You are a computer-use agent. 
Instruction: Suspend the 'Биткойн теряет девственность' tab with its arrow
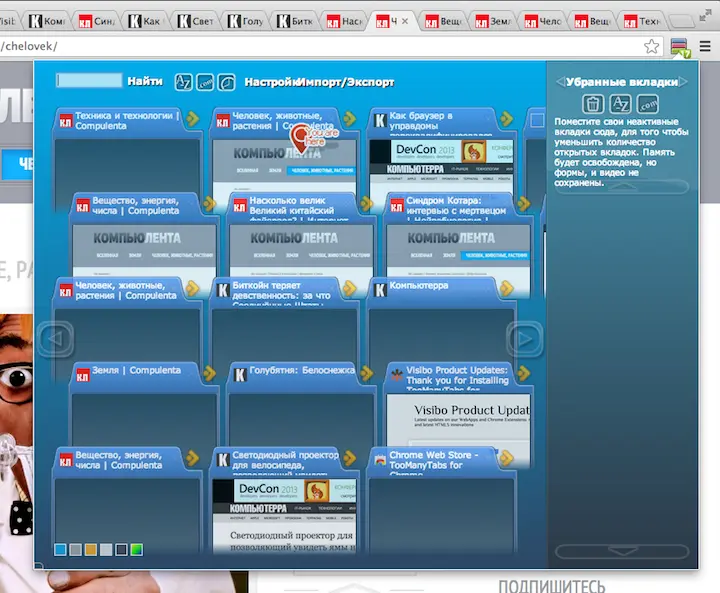pos(350,288)
